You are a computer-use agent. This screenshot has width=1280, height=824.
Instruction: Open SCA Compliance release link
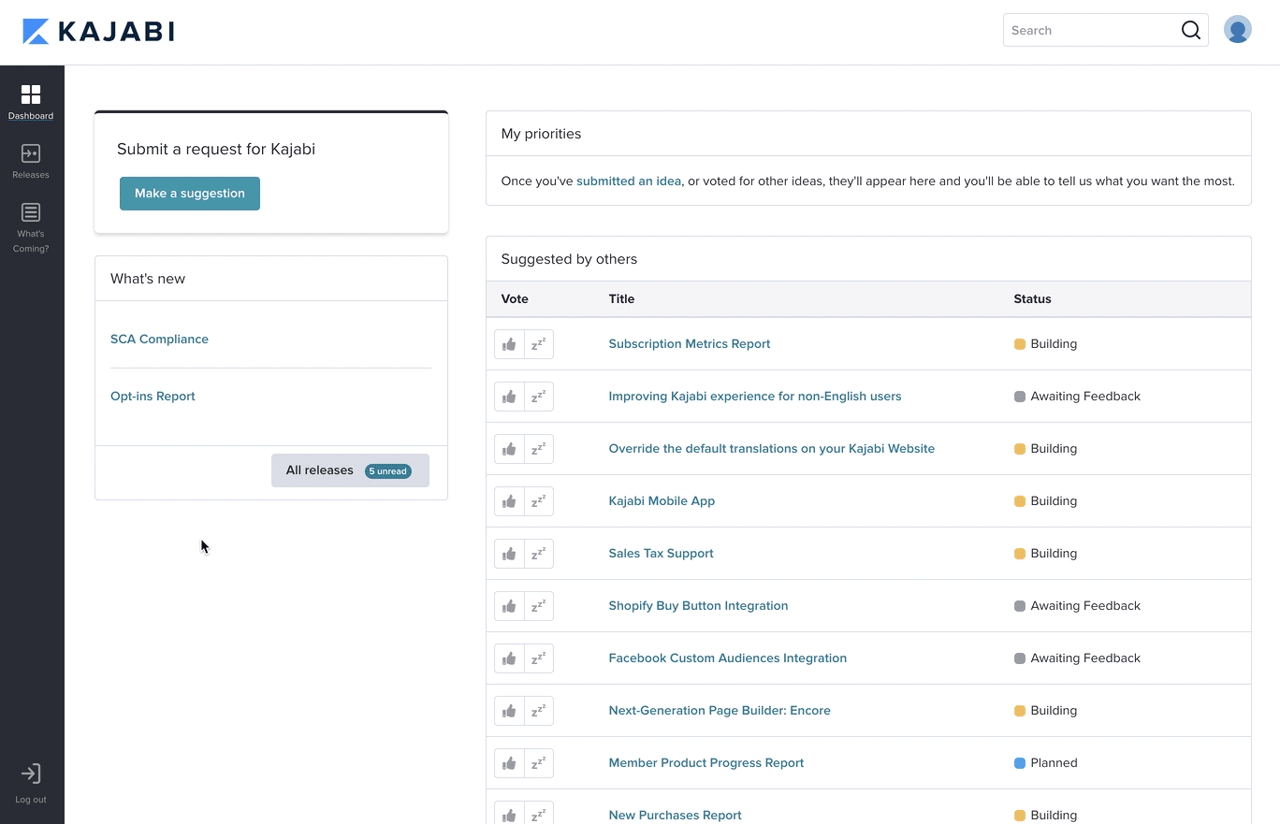tap(159, 339)
